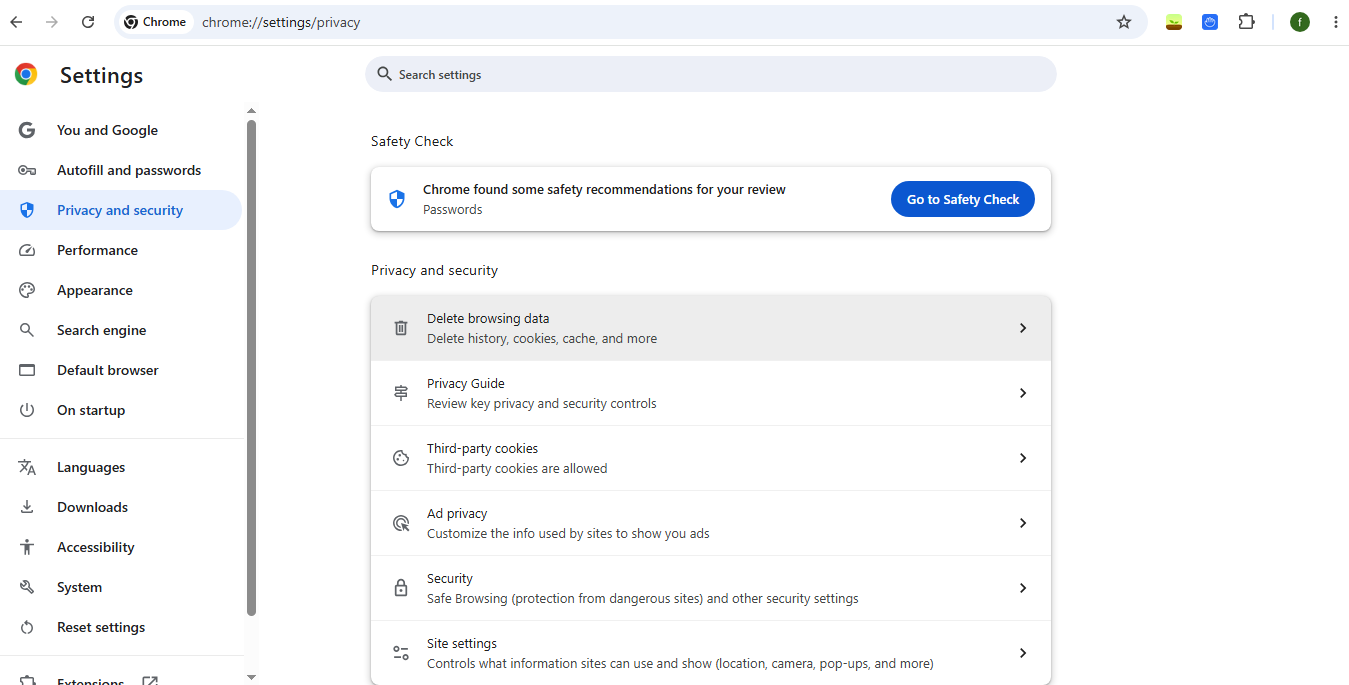Select Privacy and security in sidebar
Image resolution: width=1349 pixels, height=685 pixels.
(121, 210)
